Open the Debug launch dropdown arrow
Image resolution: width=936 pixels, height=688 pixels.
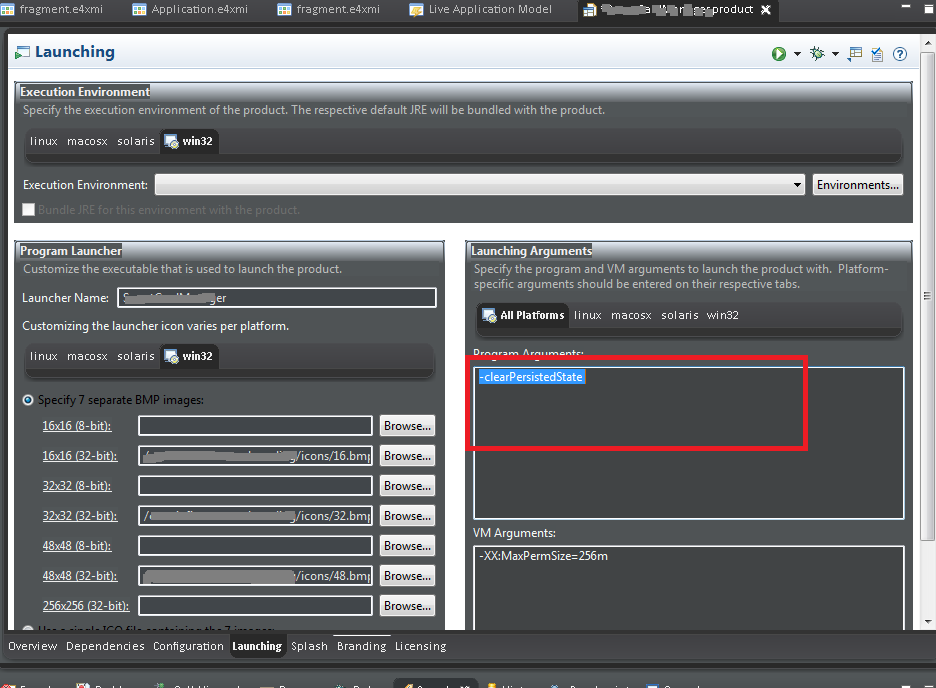pyautogui.click(x=835, y=54)
